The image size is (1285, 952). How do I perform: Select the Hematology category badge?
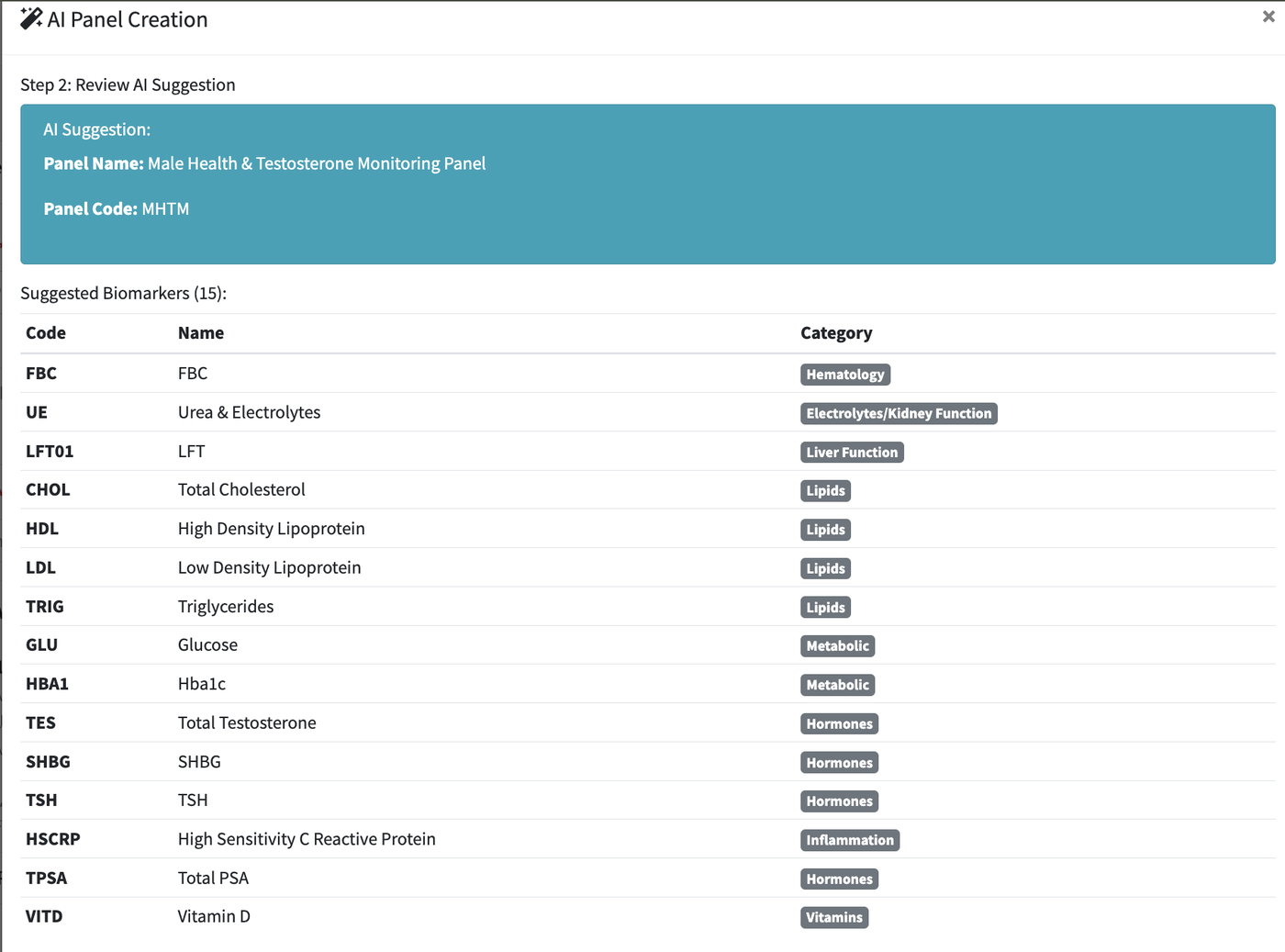coord(845,375)
